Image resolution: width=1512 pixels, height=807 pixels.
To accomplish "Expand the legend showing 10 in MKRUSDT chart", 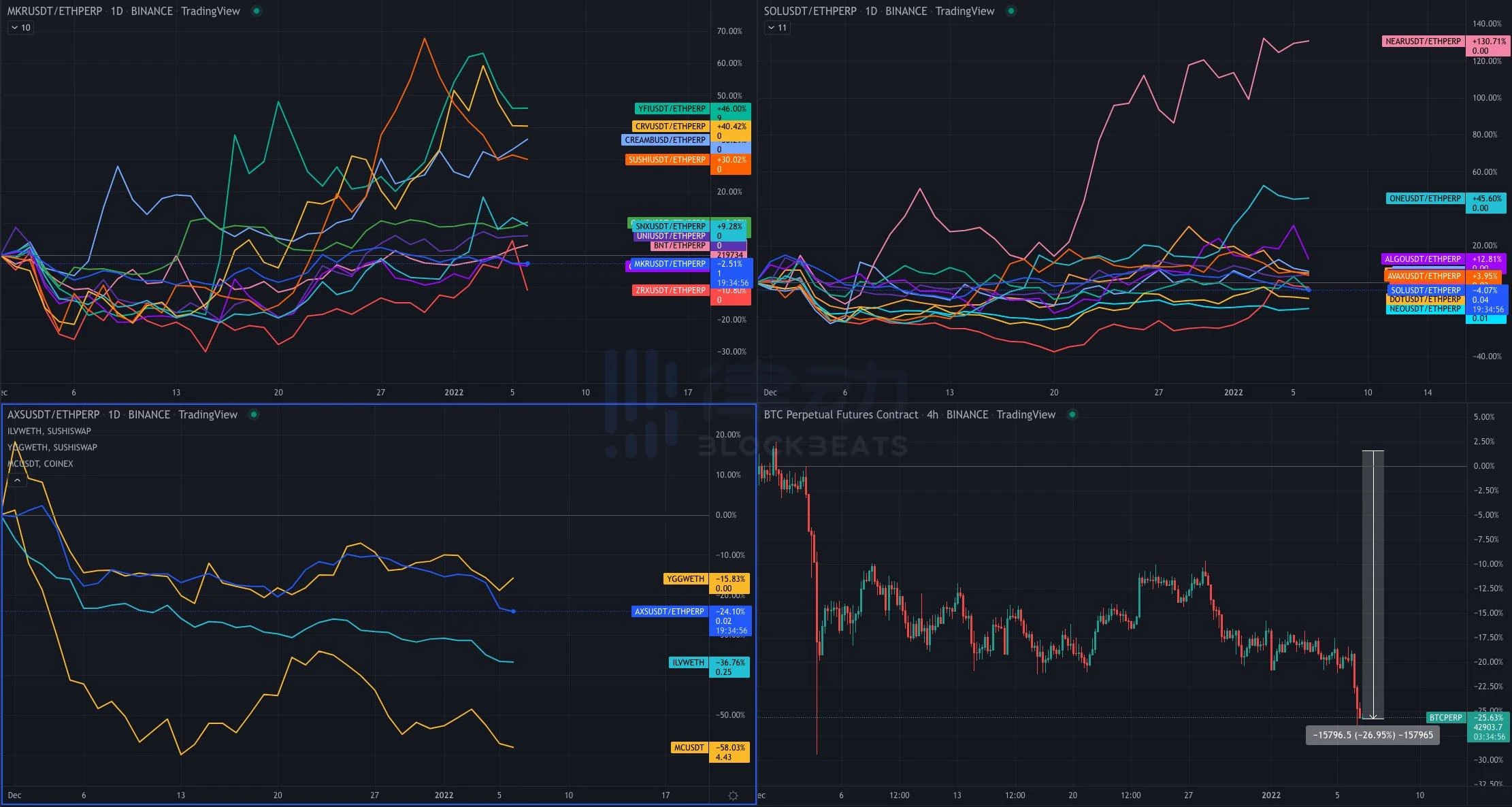I will pyautogui.click(x=20, y=28).
